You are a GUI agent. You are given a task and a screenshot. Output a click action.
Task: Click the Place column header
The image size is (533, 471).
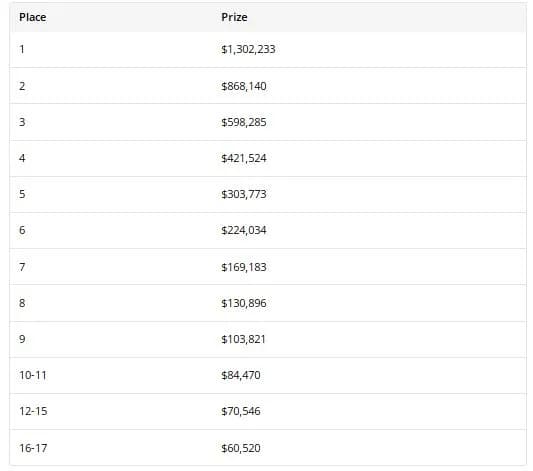[33, 17]
